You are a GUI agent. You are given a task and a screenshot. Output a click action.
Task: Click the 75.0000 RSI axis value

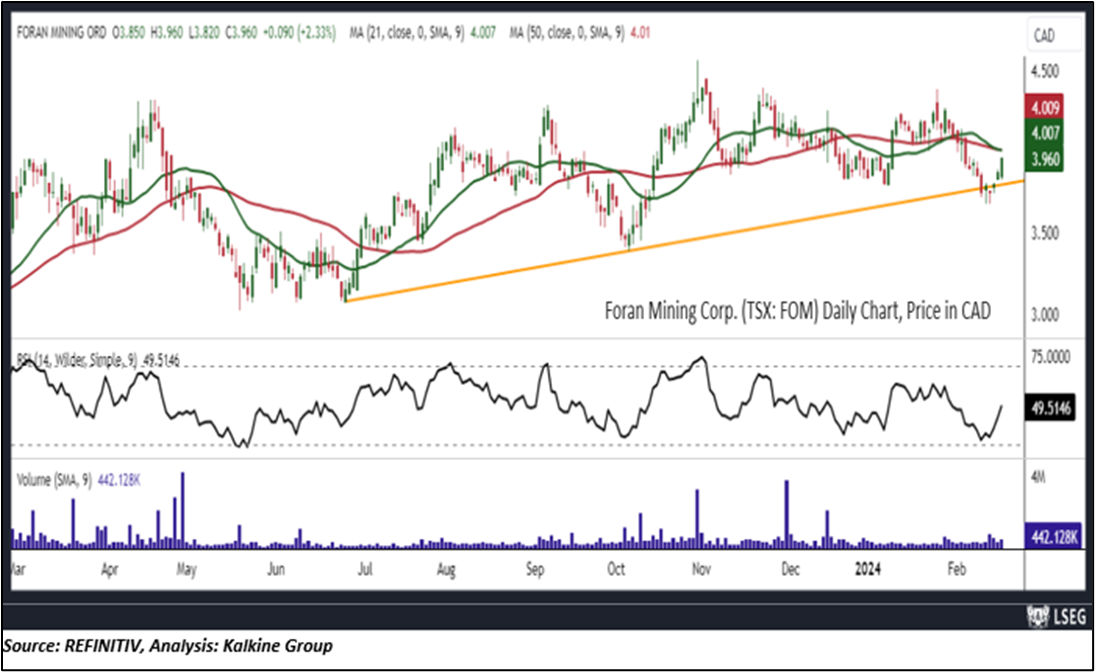(1050, 357)
